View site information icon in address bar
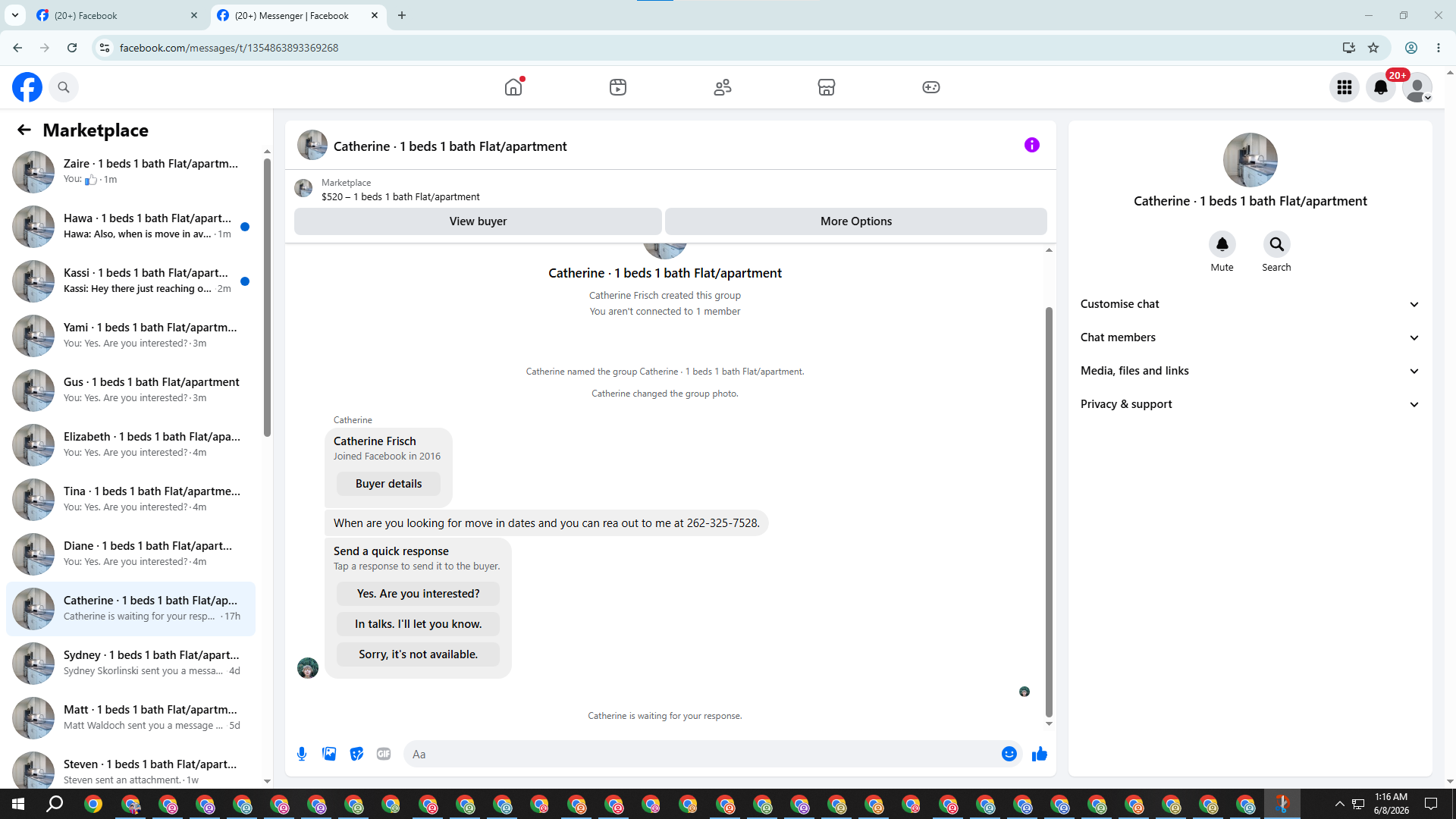 [x=105, y=48]
